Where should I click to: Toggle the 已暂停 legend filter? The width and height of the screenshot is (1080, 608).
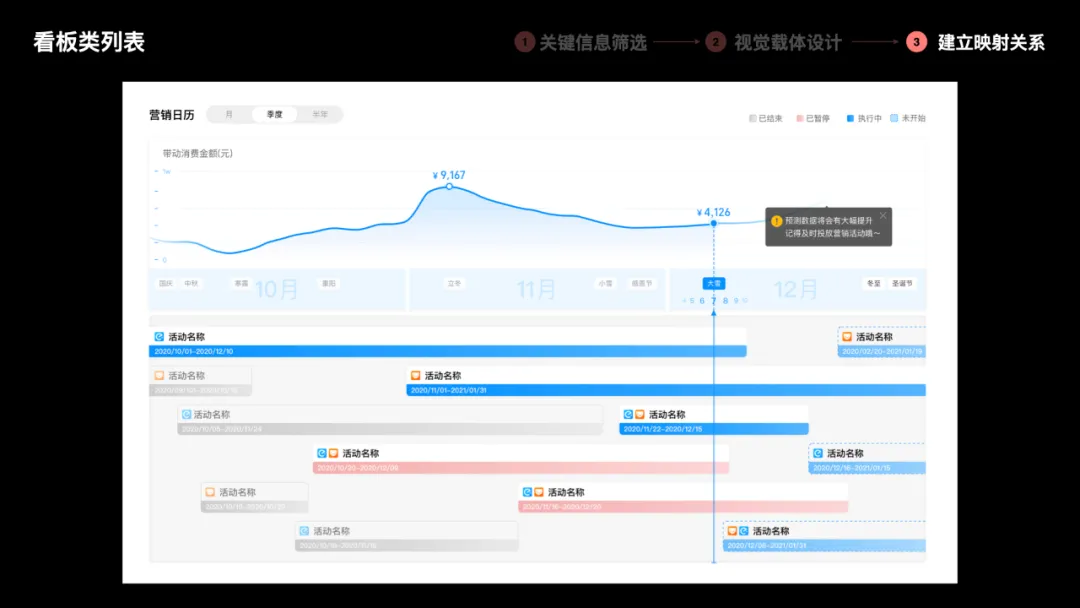click(x=813, y=118)
